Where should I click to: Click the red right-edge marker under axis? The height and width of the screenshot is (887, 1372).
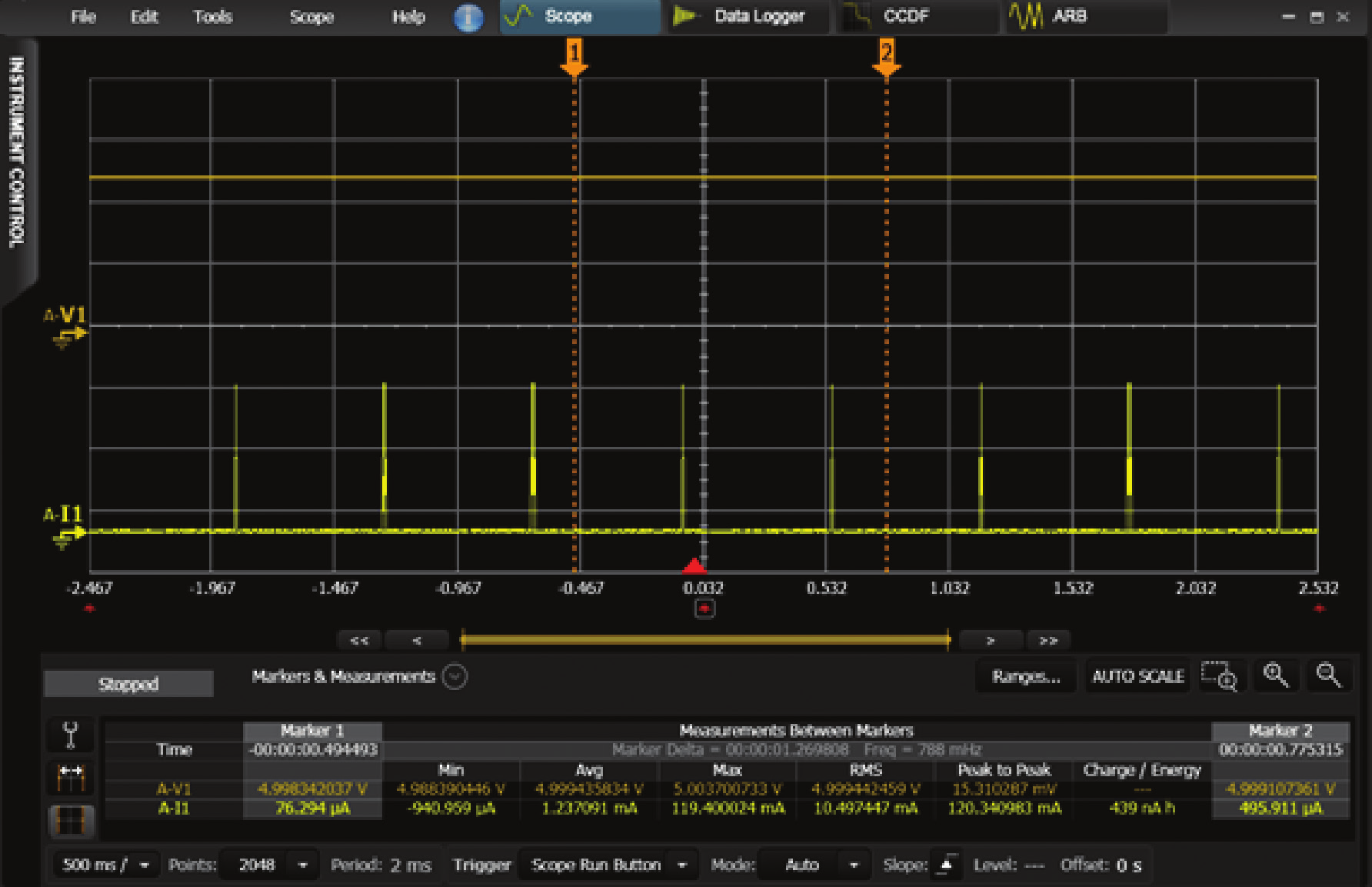click(1319, 609)
